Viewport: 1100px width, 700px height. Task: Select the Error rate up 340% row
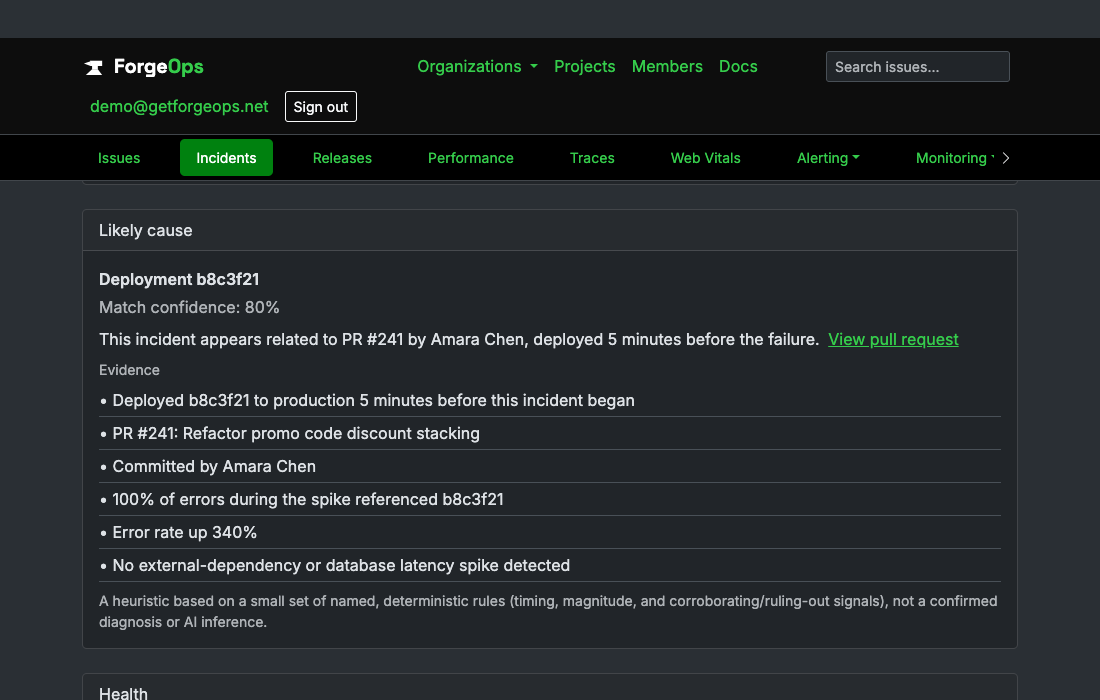tap(550, 532)
